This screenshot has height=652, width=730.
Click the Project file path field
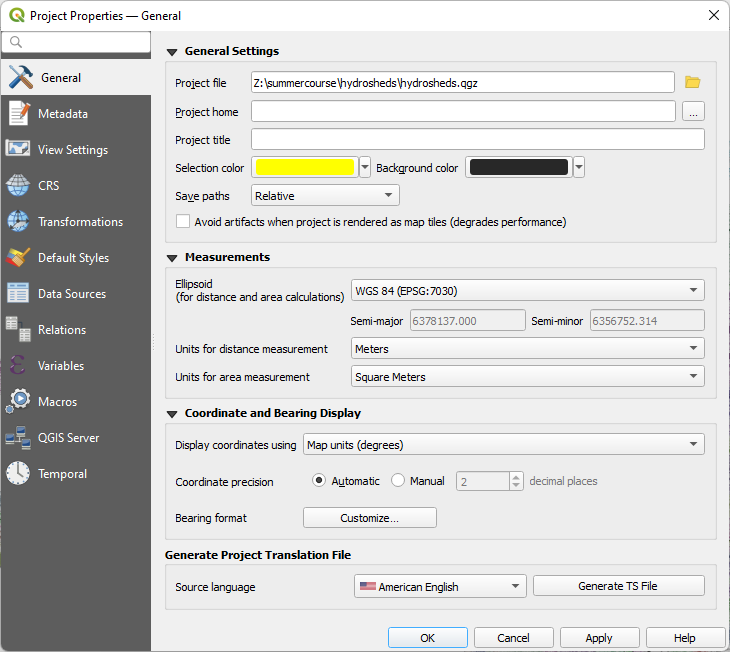tap(463, 82)
